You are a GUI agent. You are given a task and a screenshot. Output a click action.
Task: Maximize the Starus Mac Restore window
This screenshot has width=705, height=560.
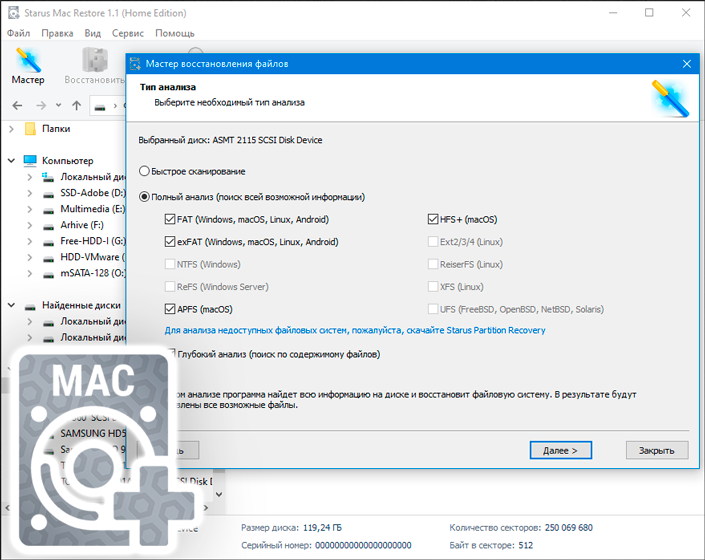pyautogui.click(x=649, y=13)
